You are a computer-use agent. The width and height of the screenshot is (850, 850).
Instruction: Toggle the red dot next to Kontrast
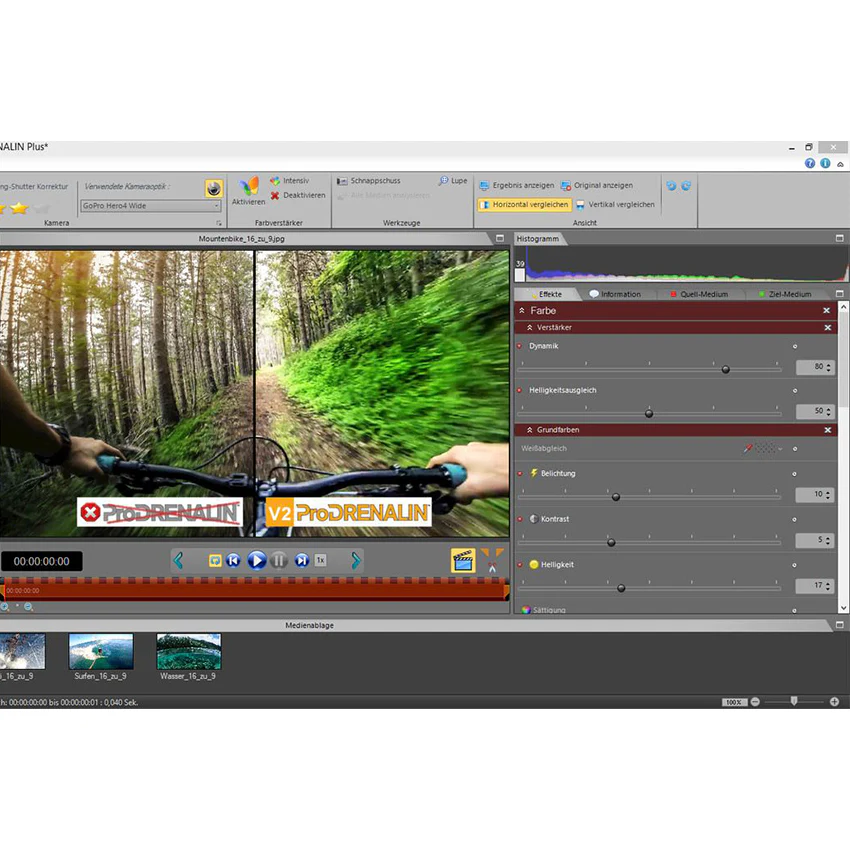(519, 519)
